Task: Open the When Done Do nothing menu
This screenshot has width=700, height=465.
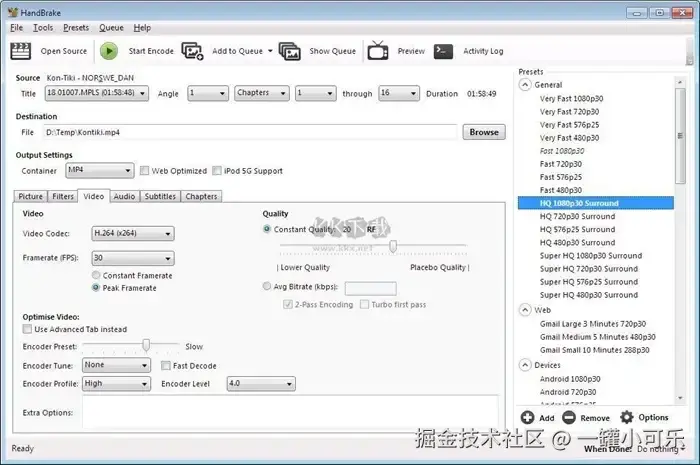Action: coord(660,449)
